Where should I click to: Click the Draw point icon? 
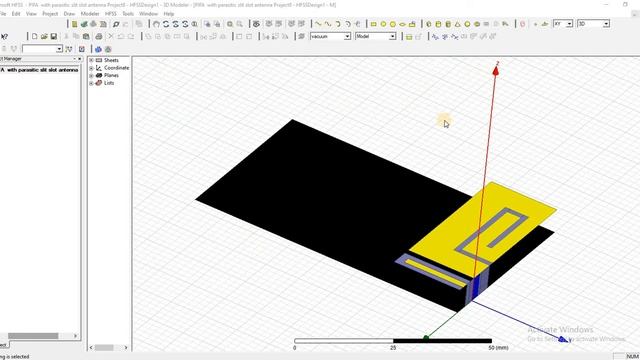[x=535, y=24]
